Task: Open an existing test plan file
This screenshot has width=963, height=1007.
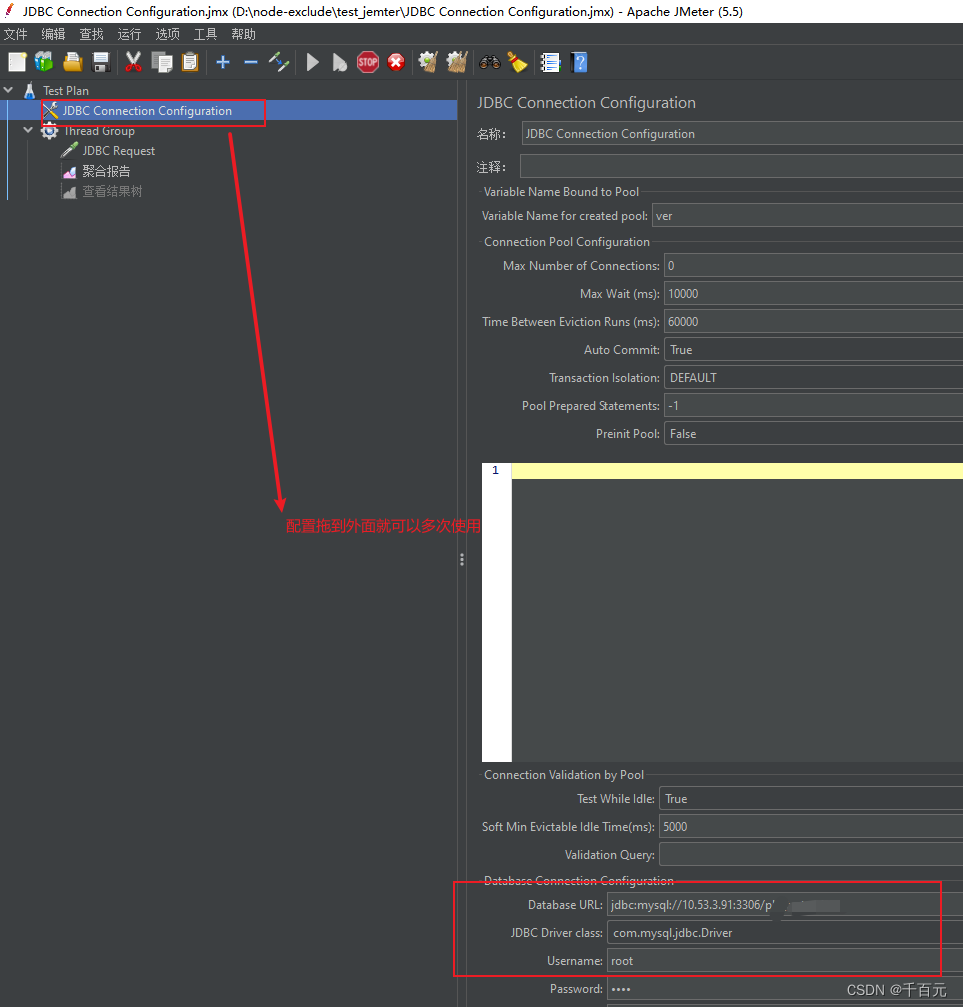Action: click(x=72, y=62)
